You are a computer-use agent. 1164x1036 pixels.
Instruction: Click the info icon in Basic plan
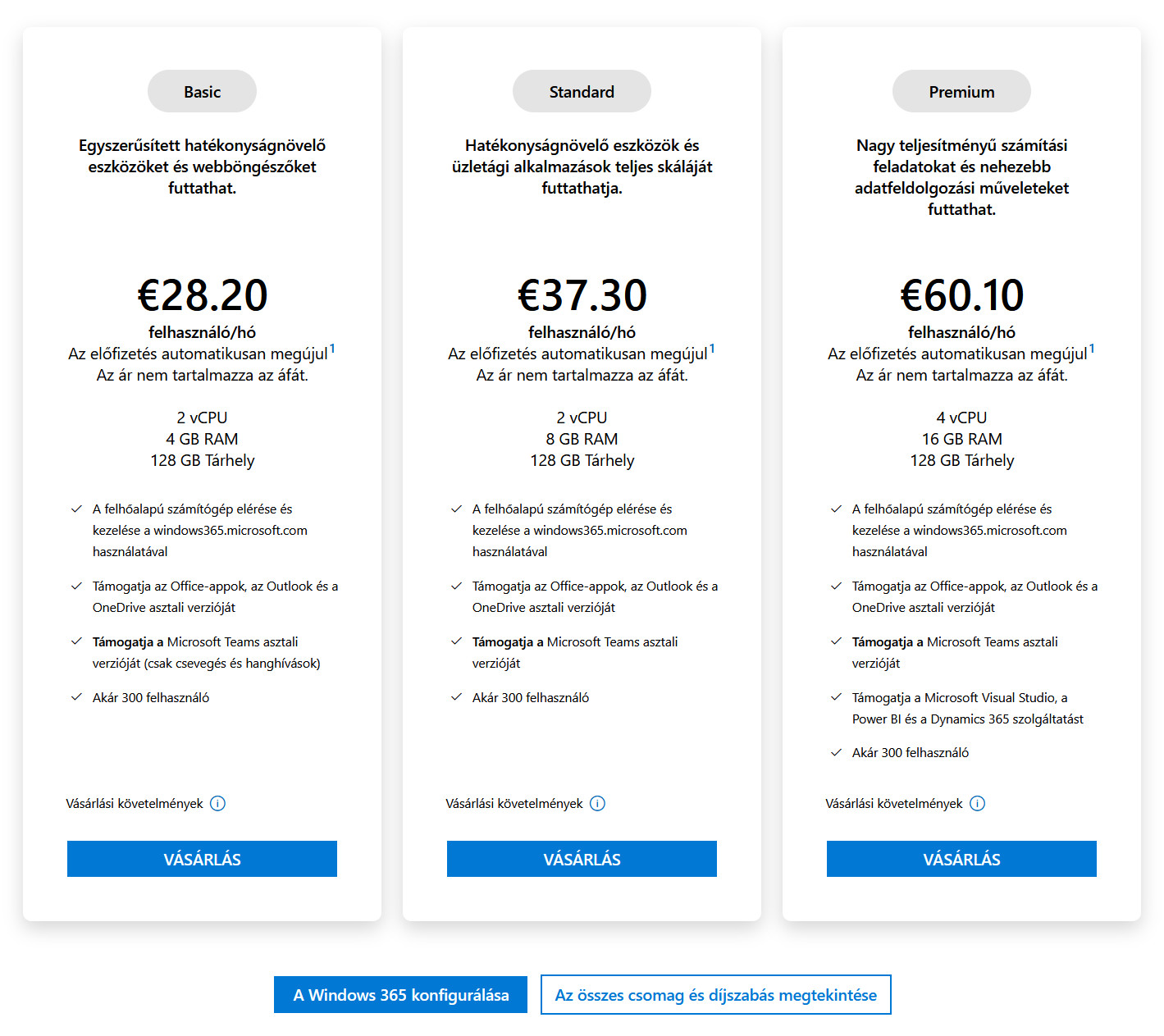tap(217, 804)
